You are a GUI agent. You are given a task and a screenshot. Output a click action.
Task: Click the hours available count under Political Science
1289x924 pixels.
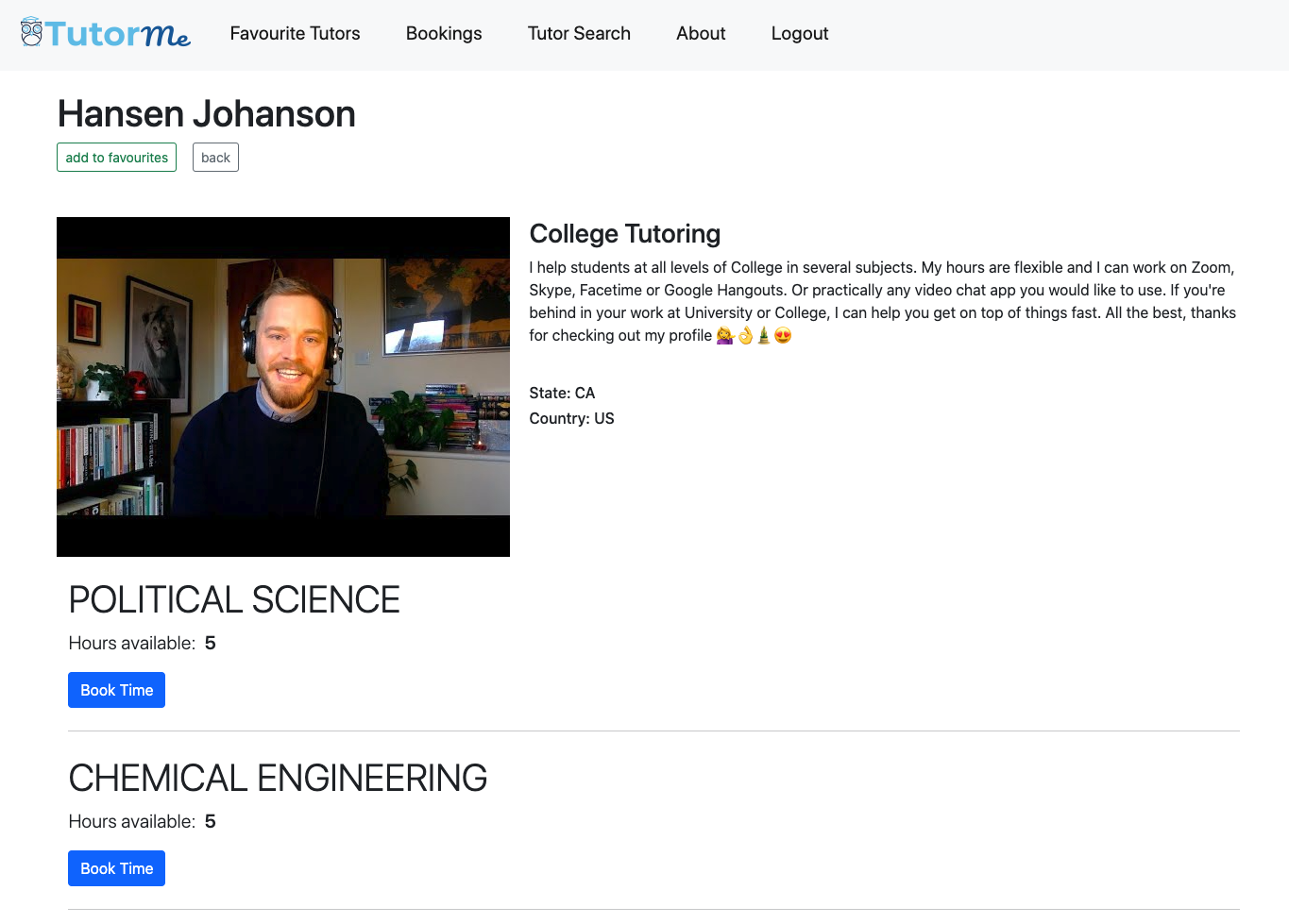point(210,643)
